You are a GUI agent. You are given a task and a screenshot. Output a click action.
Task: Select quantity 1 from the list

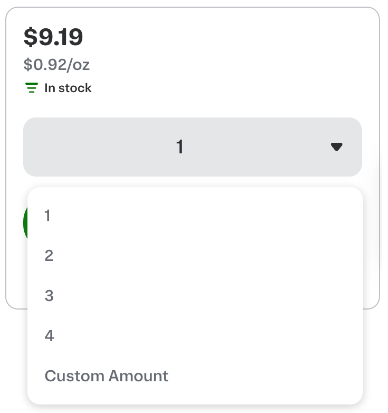(195, 215)
